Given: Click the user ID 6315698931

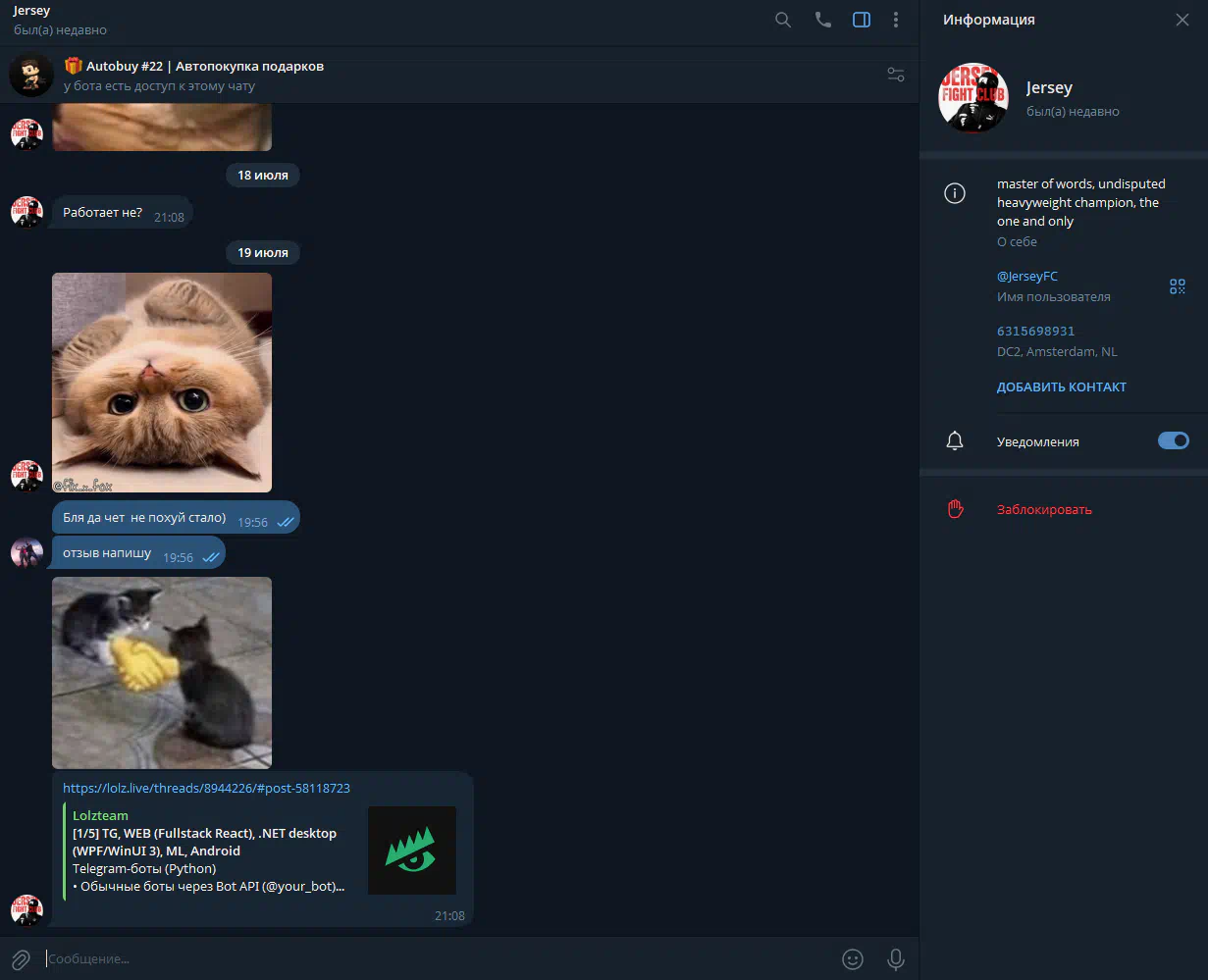Looking at the screenshot, I should (1036, 332).
